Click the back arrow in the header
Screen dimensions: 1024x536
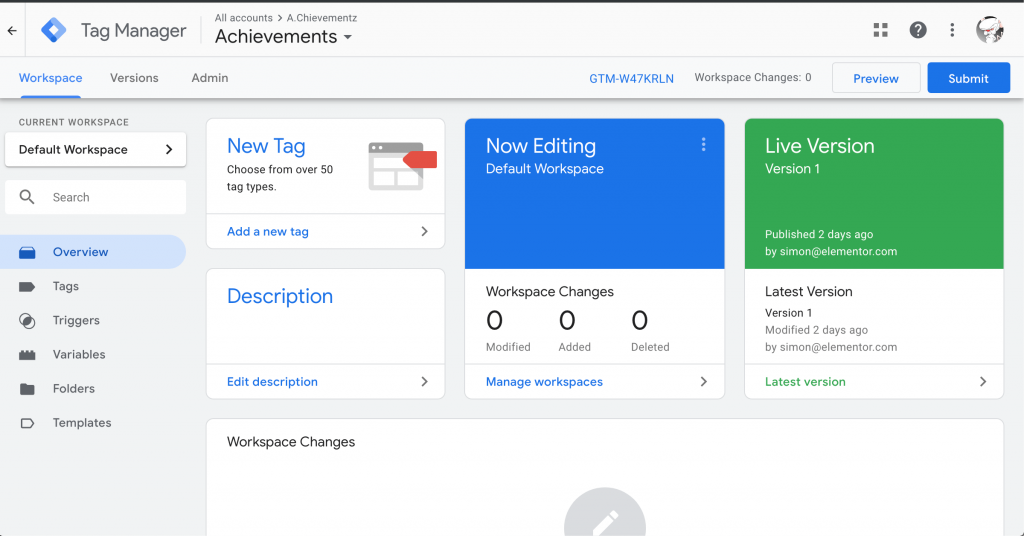pos(12,31)
